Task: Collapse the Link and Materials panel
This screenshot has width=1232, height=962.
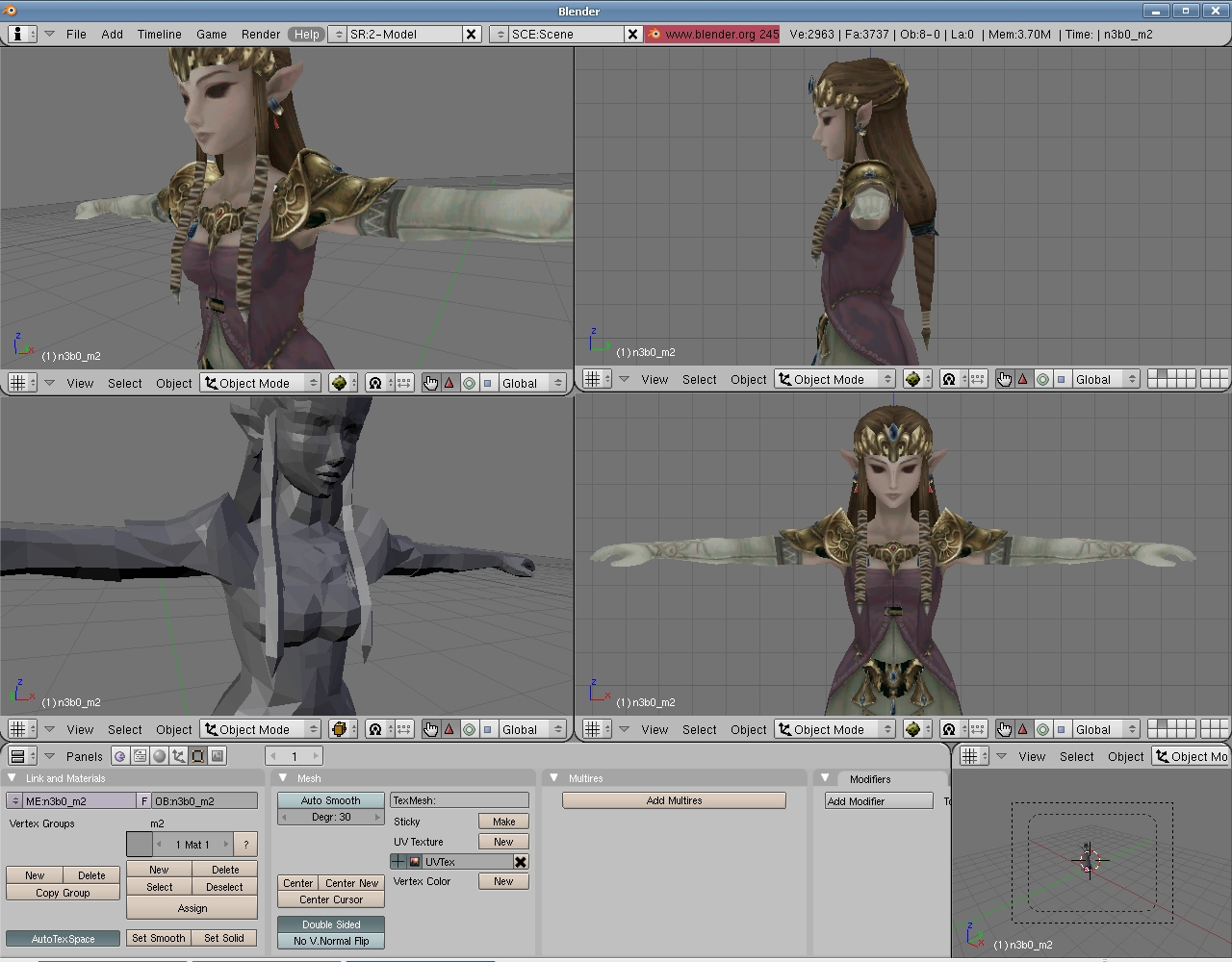Action: (13, 778)
